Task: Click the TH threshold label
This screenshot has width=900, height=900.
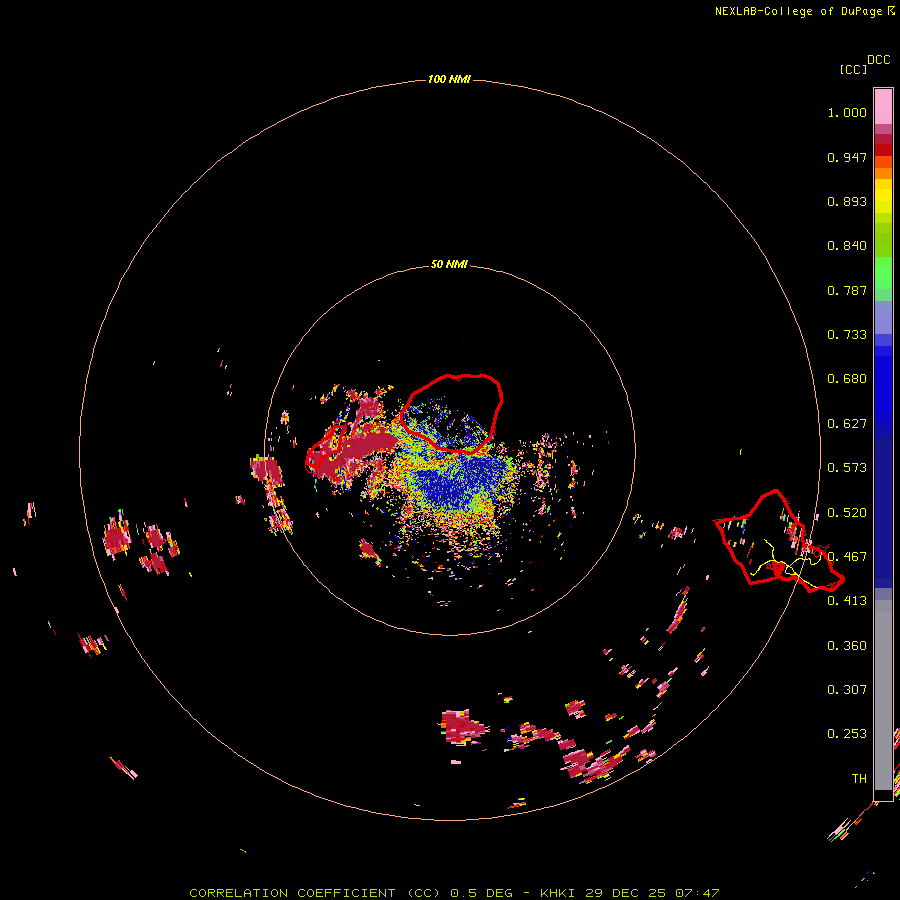Action: click(859, 779)
